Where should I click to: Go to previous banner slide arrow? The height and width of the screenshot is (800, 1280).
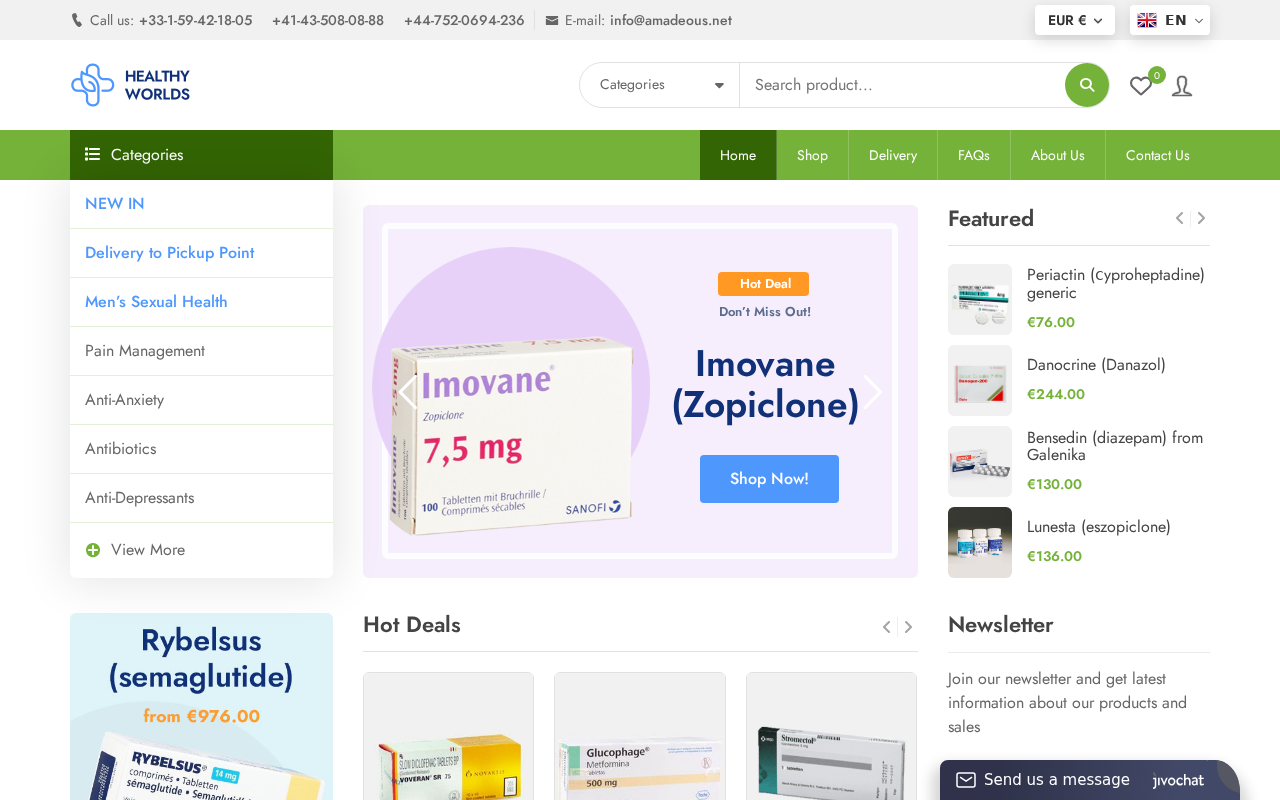tap(408, 392)
